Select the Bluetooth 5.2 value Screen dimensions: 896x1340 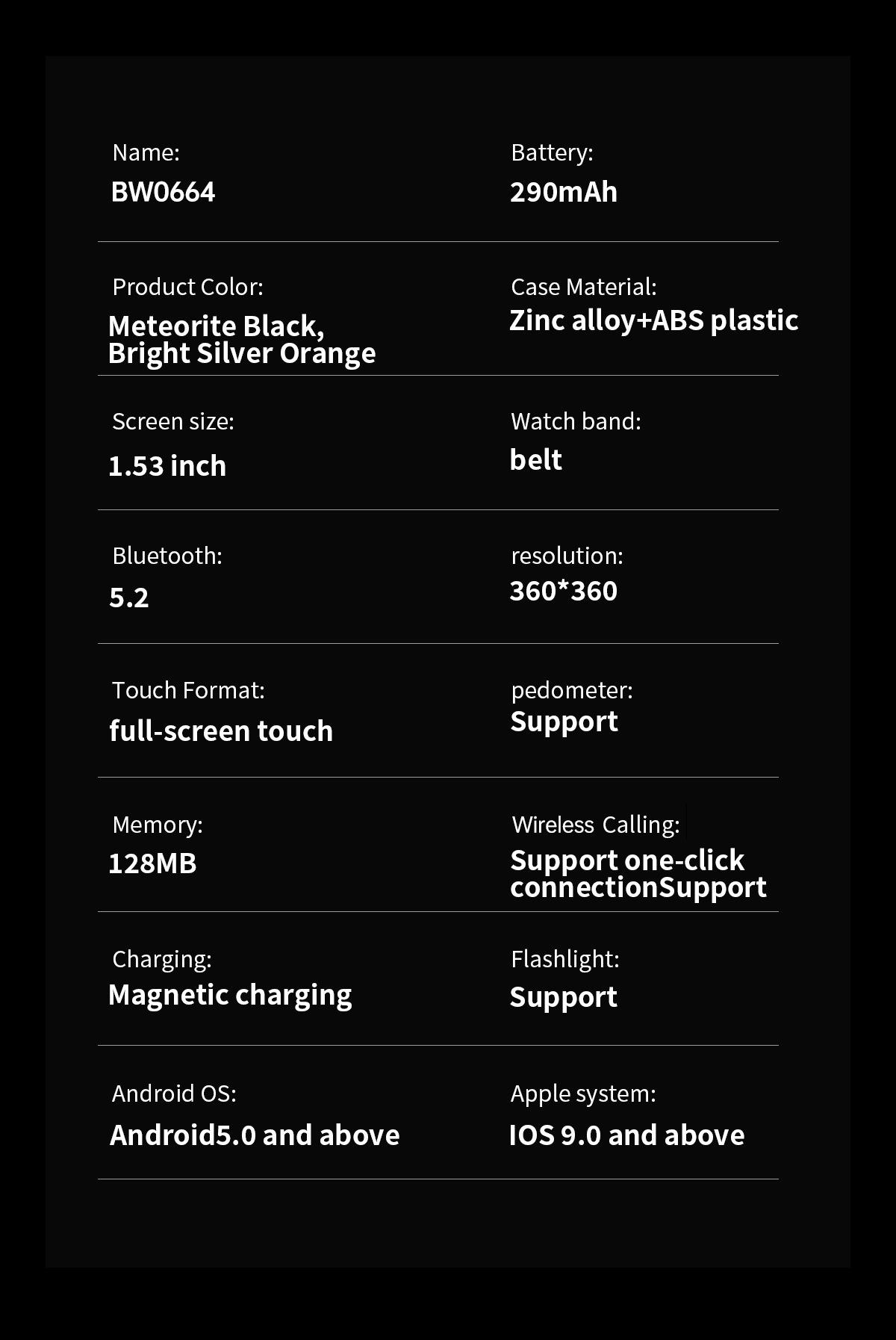tap(129, 598)
